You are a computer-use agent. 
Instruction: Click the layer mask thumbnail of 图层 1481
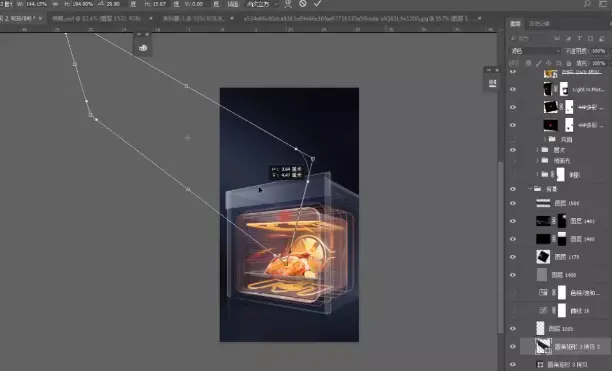tap(562, 221)
